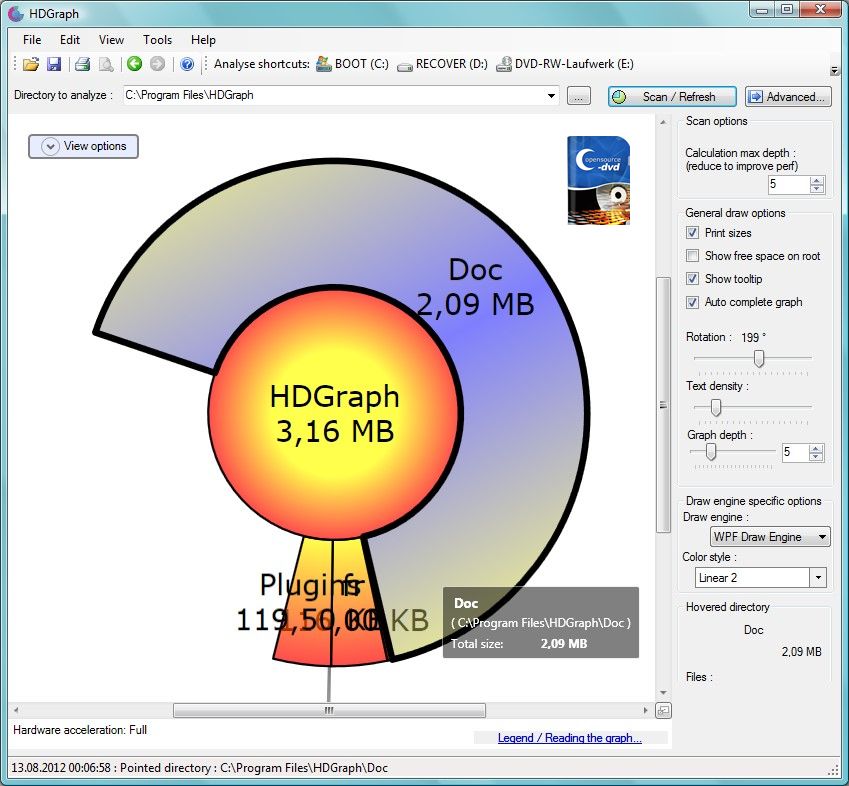
Task: Analyse the BOOT (C:) drive shortcut
Action: tap(352, 64)
